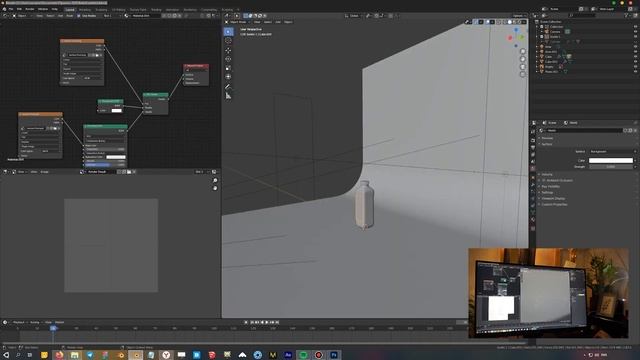Hide Plane.001 using its eye icon
640x360 pixels.
coord(636,71)
